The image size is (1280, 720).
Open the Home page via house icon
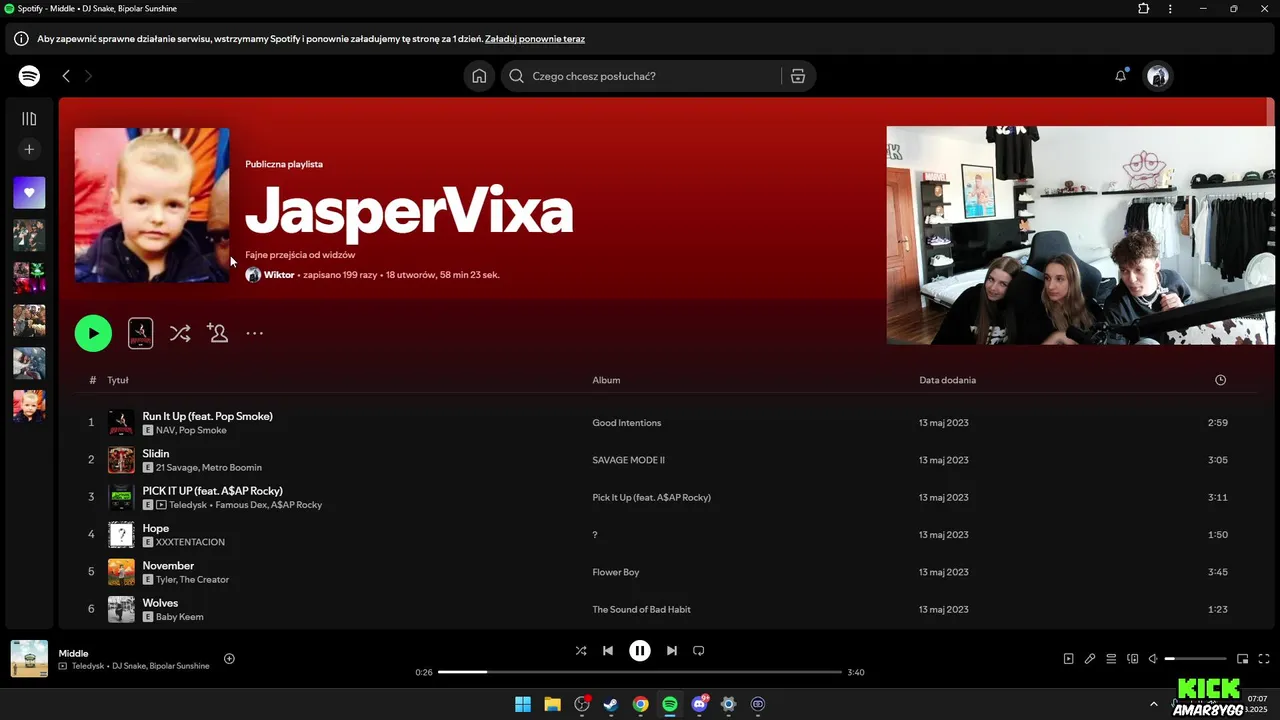(x=479, y=76)
